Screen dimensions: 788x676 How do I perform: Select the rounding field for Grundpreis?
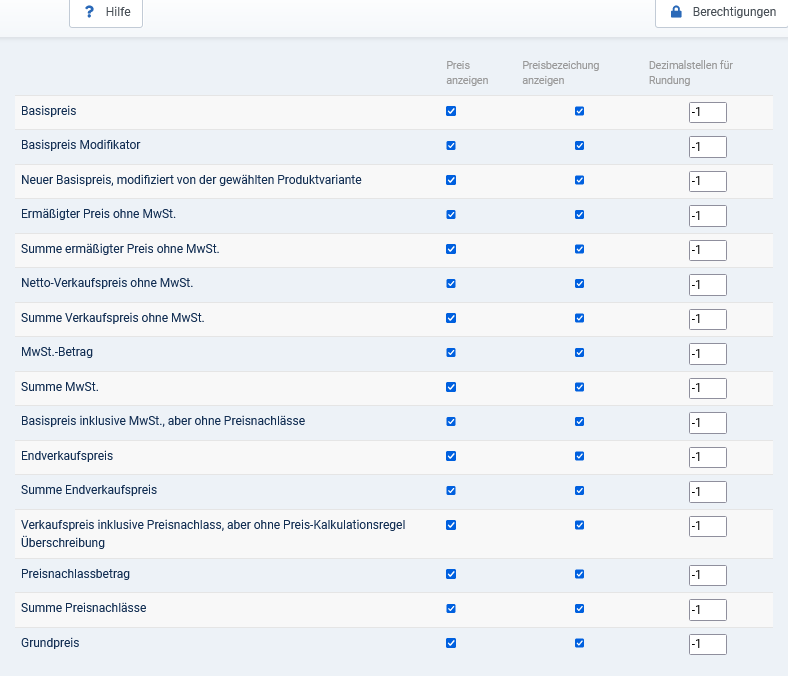coord(707,644)
